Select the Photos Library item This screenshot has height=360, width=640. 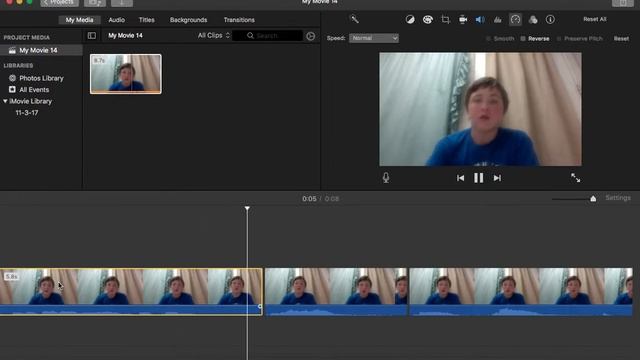(41, 78)
